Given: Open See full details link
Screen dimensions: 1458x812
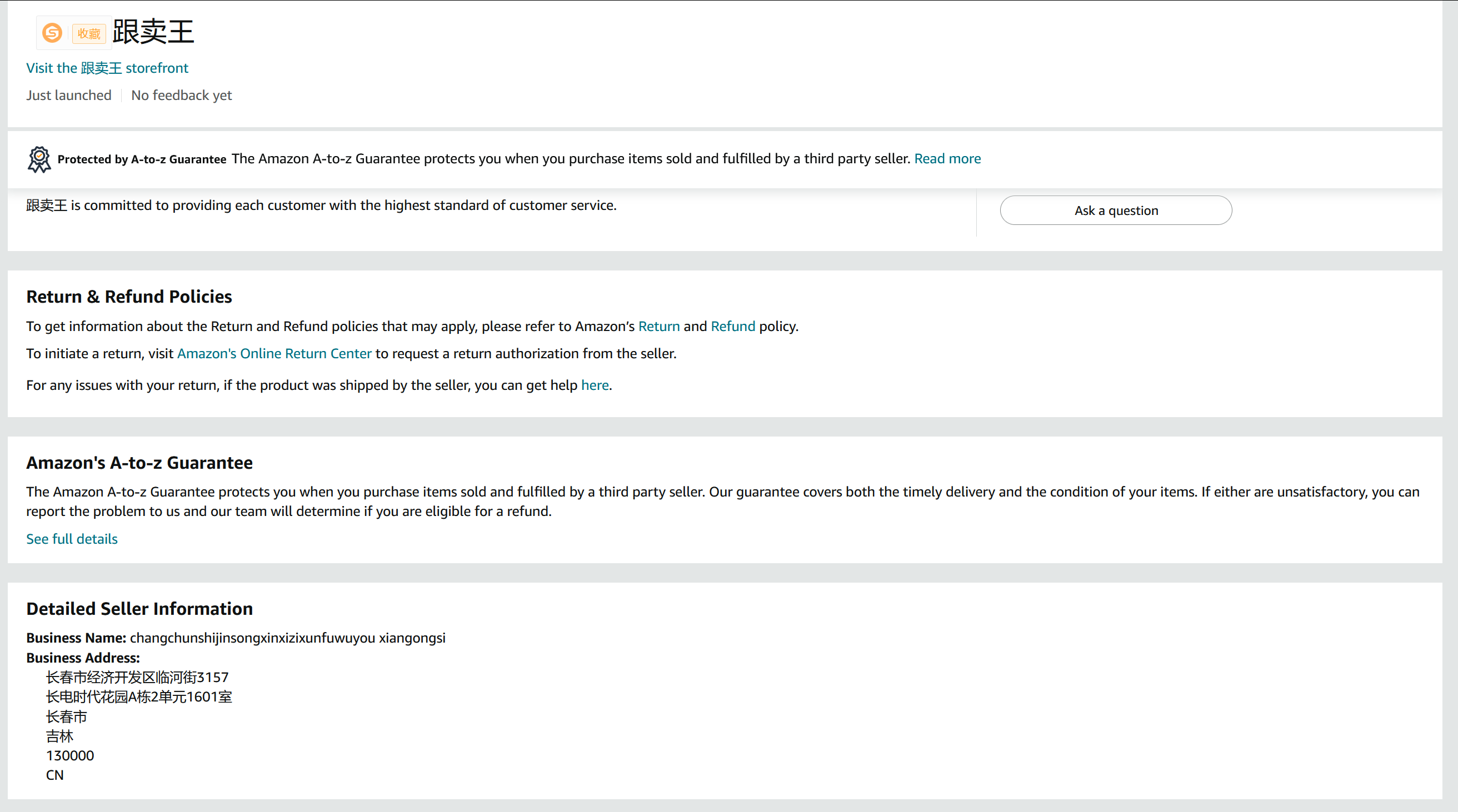Looking at the screenshot, I should click(x=72, y=539).
